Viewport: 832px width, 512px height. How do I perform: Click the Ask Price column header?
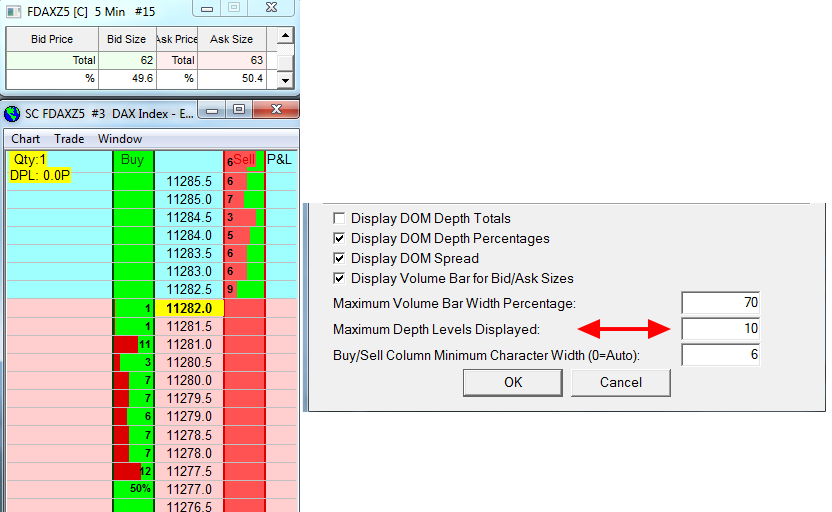177,39
